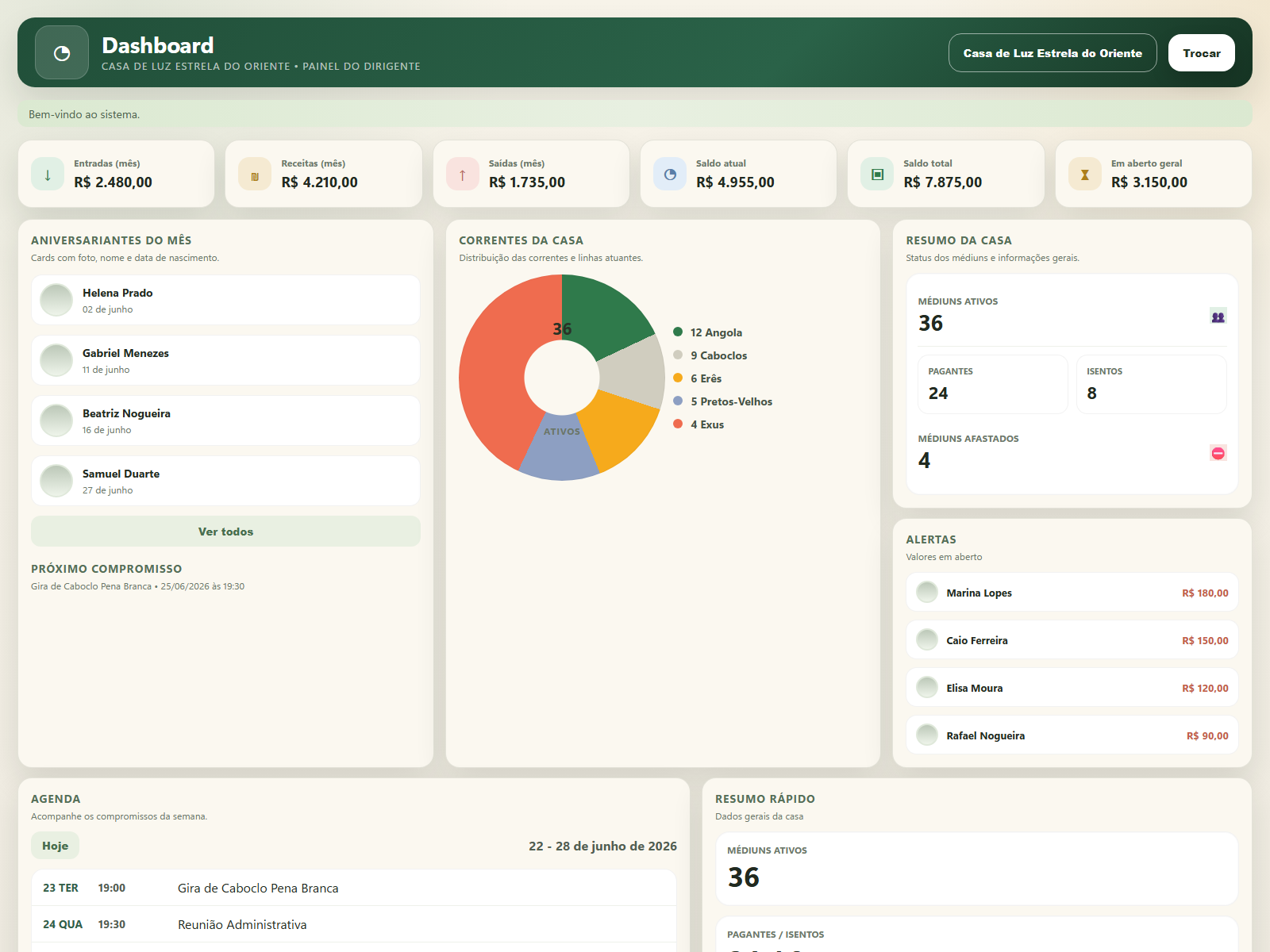Screen dimensions: 1270x952
Task: Jump to Hoje in the agenda
Action: [55, 846]
